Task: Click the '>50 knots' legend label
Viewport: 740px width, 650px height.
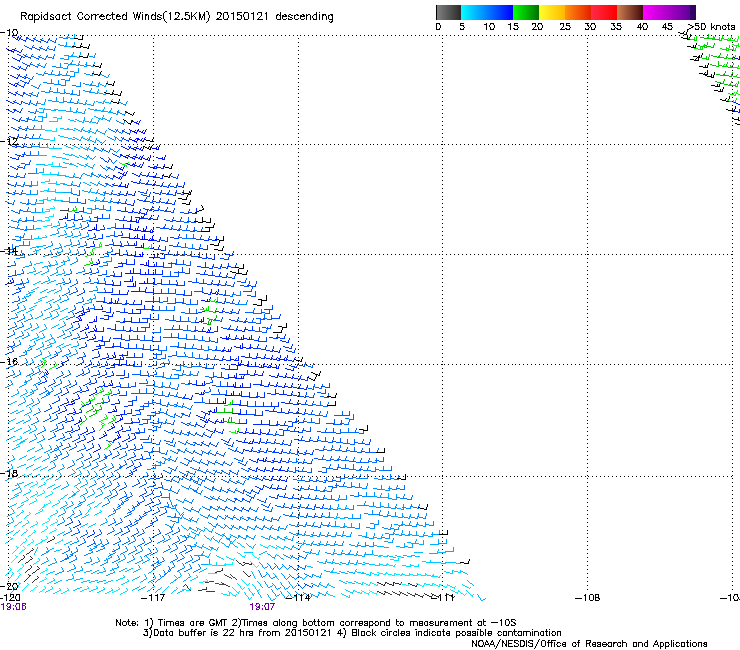Action: (x=711, y=27)
